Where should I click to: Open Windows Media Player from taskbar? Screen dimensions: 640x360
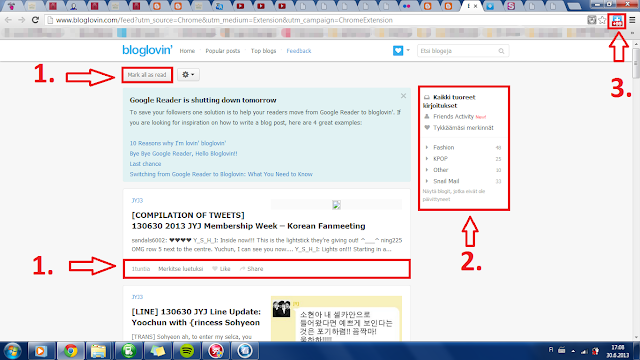tap(40, 351)
